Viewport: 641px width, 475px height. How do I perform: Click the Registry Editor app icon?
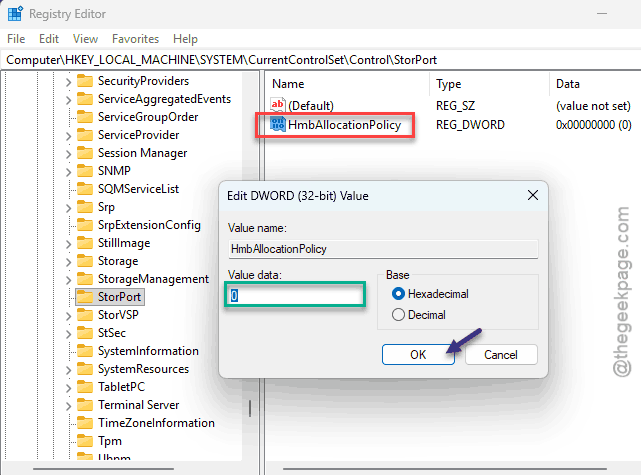[x=15, y=13]
